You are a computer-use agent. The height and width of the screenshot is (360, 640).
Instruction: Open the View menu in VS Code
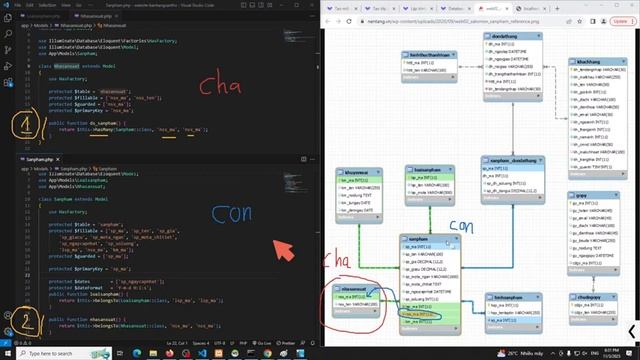[x=66, y=5]
